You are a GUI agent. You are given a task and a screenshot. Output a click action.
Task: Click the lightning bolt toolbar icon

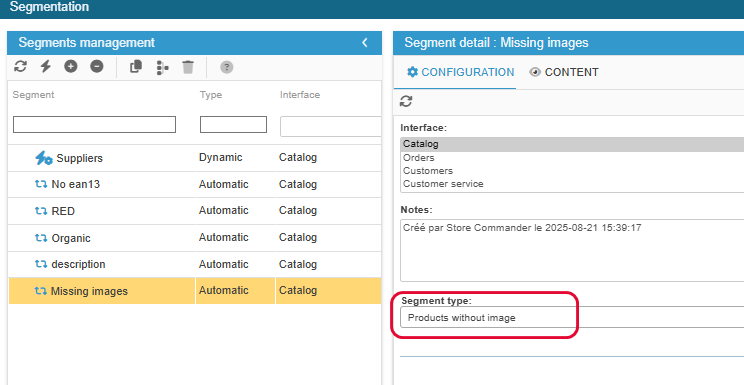tap(46, 66)
